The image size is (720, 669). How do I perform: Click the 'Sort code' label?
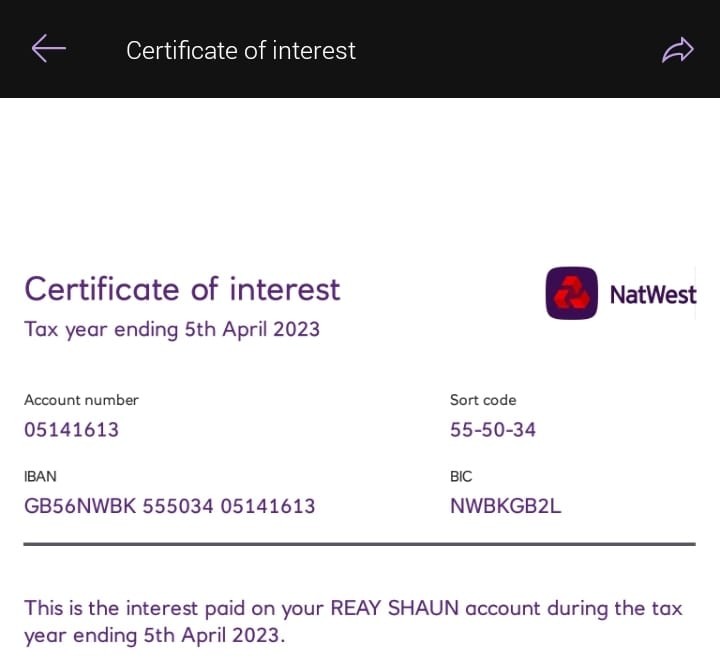pyautogui.click(x=483, y=400)
